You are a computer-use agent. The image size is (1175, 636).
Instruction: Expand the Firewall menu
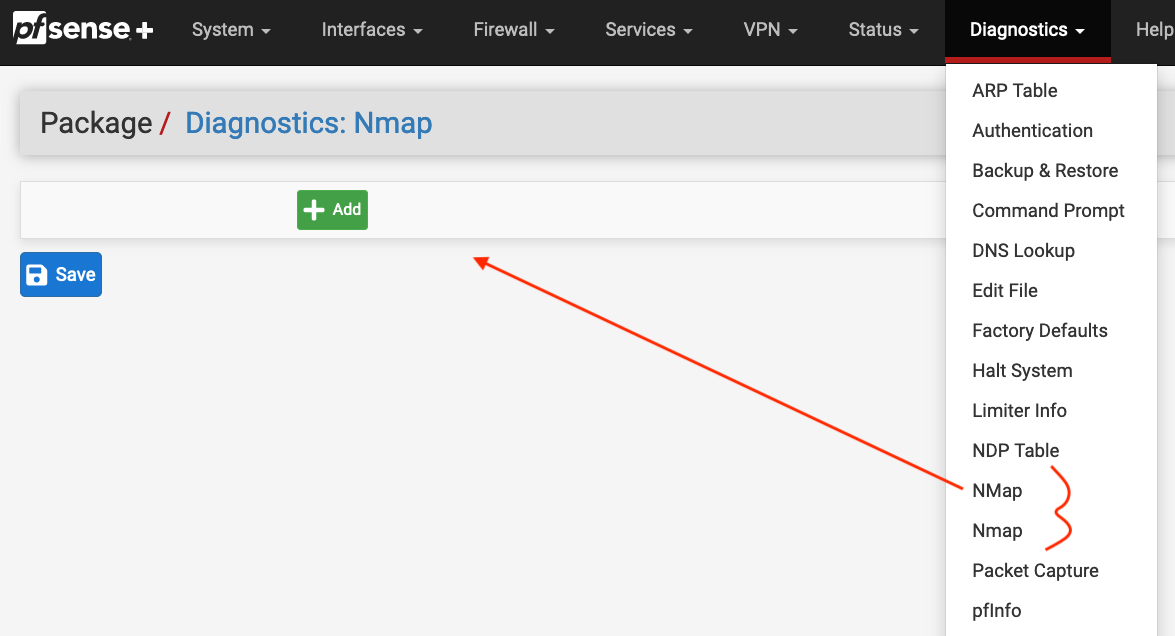513,30
